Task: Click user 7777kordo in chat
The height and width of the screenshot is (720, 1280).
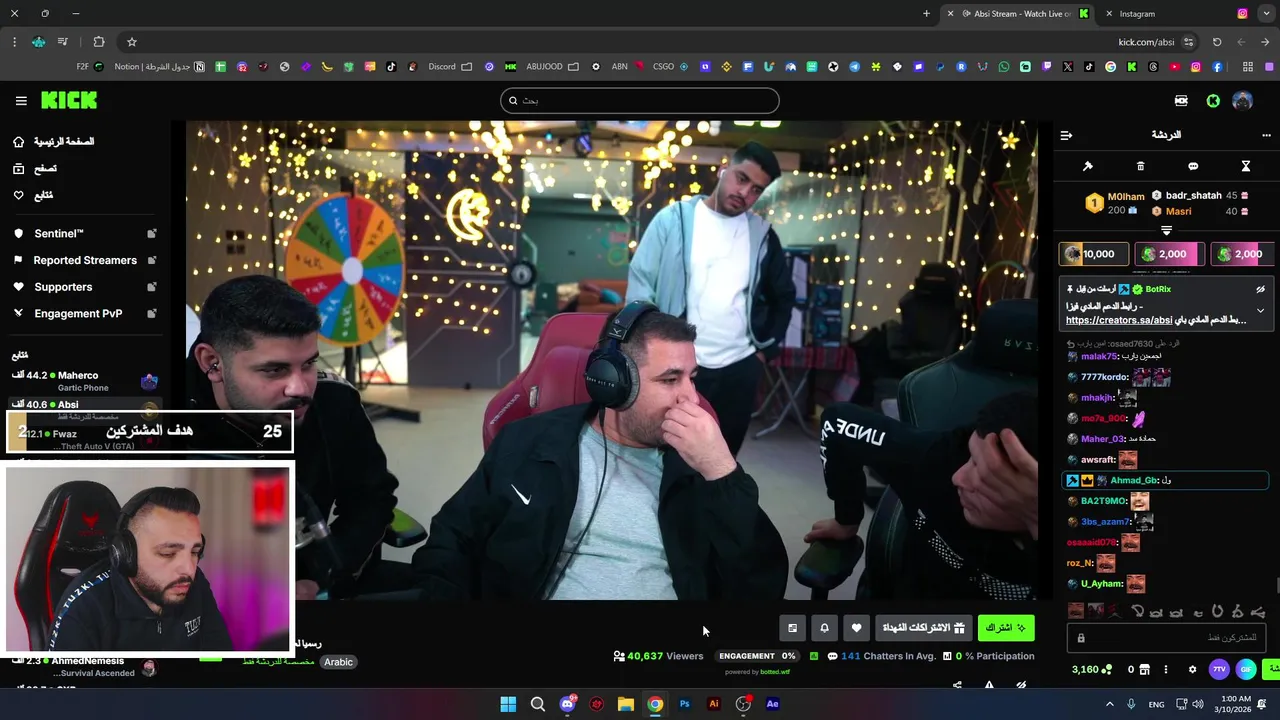Action: [1104, 378]
